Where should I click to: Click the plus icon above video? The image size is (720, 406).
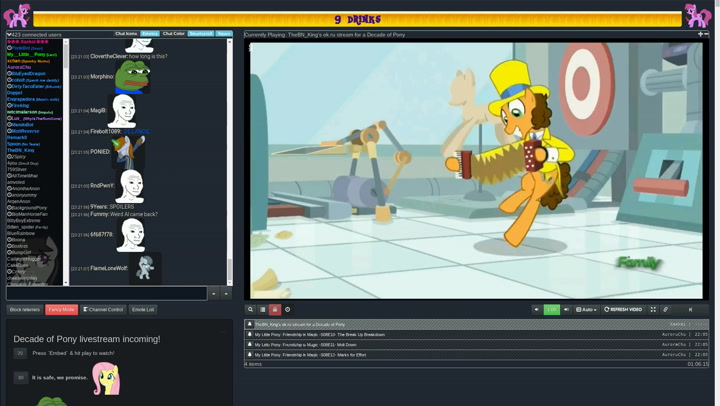point(700,34)
